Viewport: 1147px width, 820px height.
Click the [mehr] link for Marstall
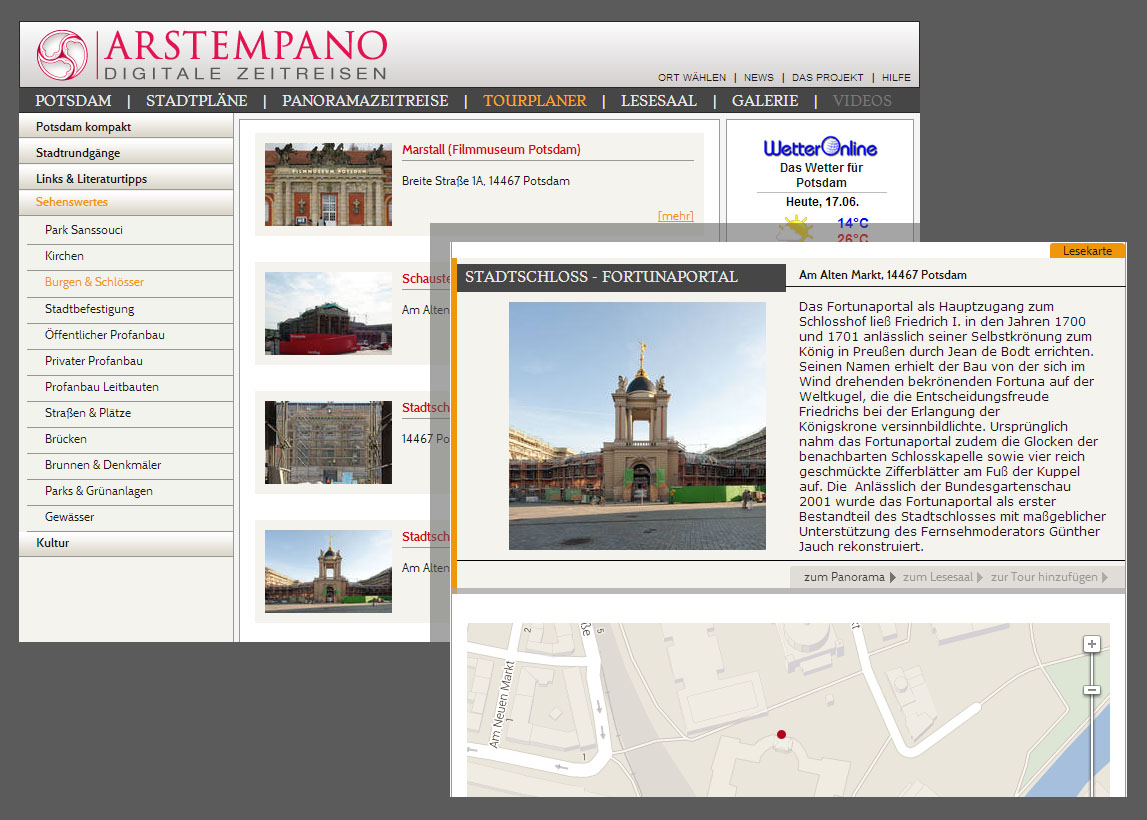point(675,216)
